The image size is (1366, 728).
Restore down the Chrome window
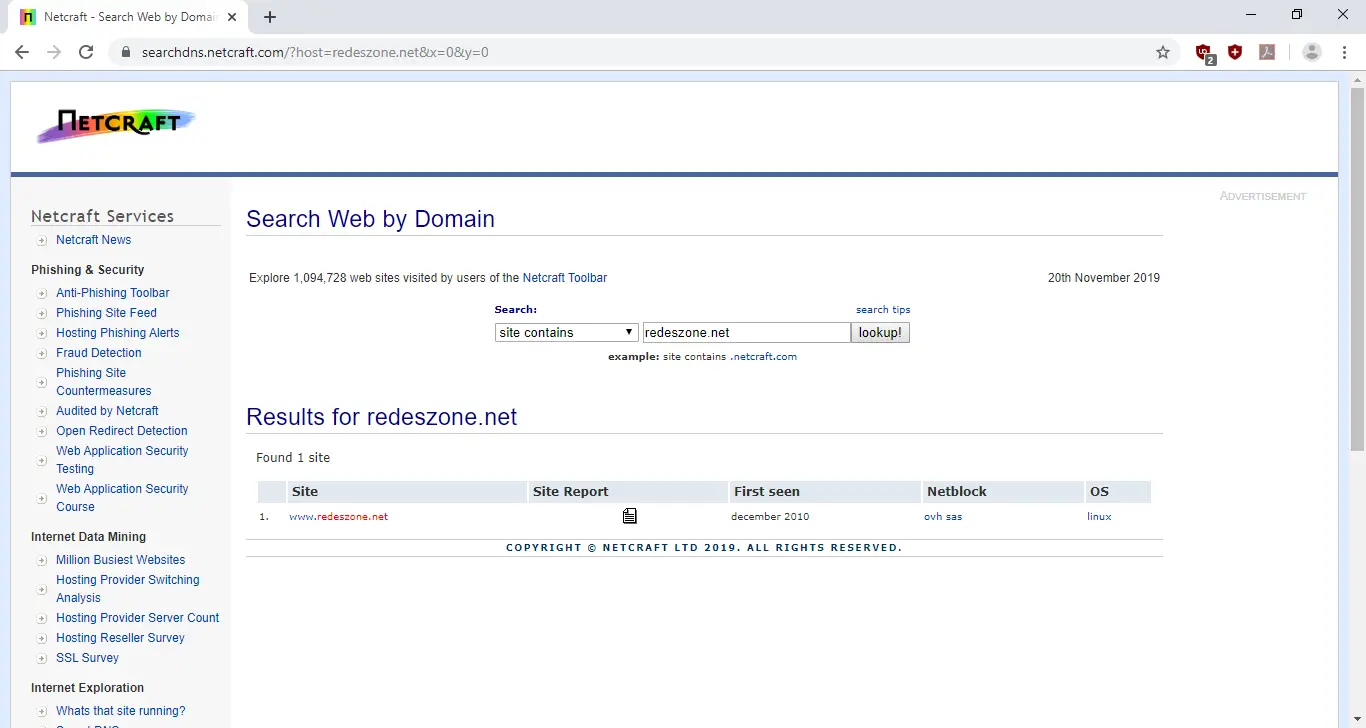pyautogui.click(x=1297, y=15)
